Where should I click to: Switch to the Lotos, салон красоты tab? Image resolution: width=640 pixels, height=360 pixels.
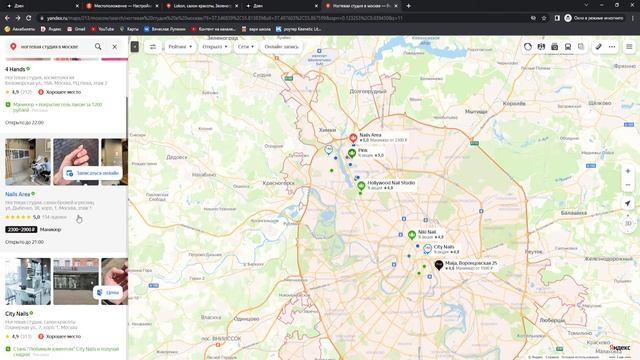201,6
